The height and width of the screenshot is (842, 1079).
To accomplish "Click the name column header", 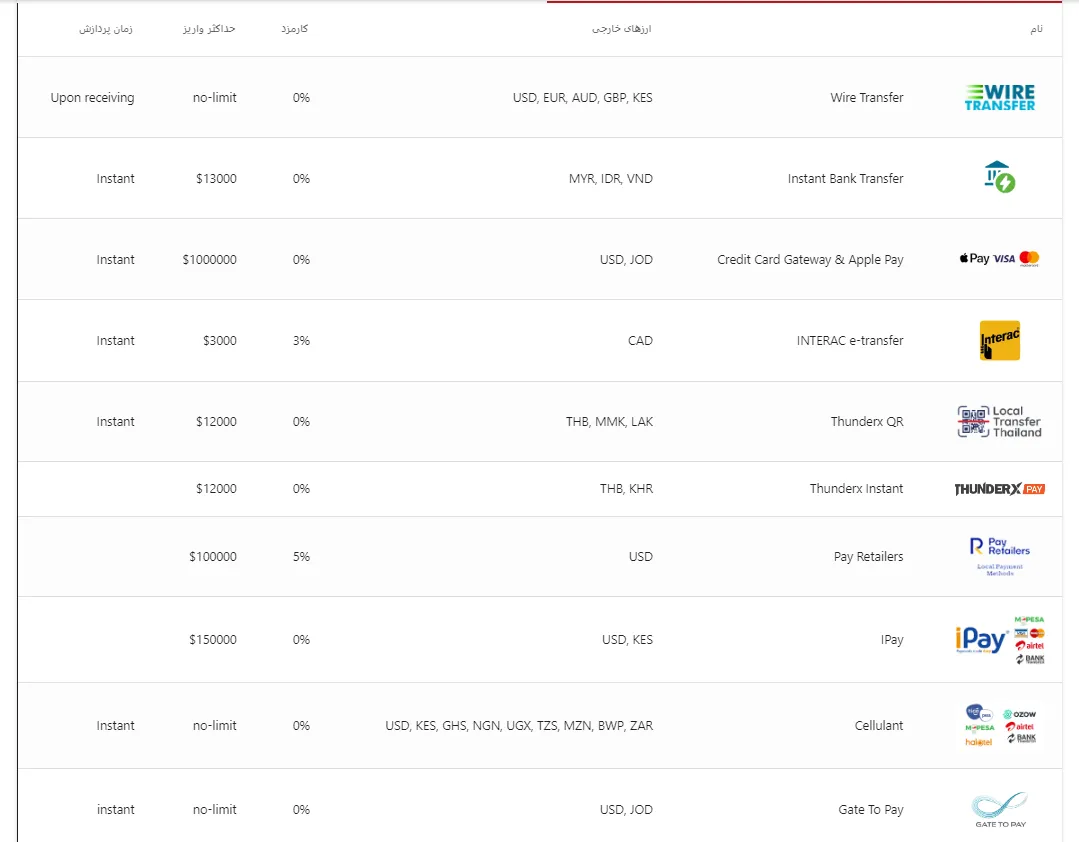I will (1036, 29).
